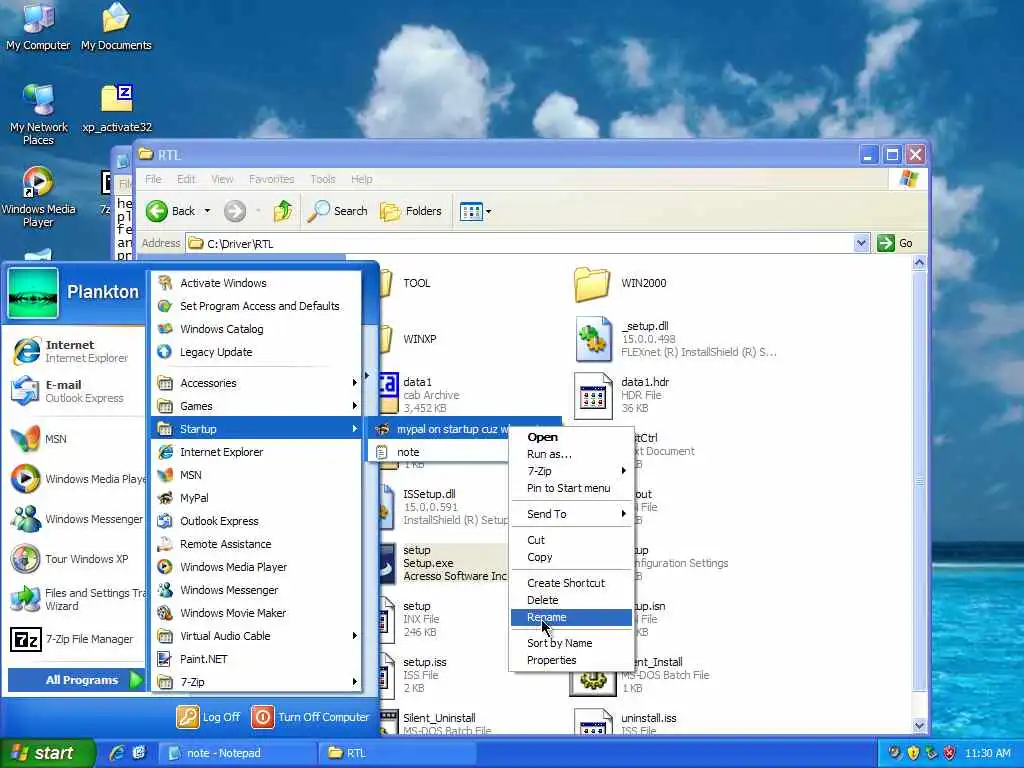This screenshot has width=1024, height=768.
Task: Select Rename in the context menu
Action: point(571,617)
